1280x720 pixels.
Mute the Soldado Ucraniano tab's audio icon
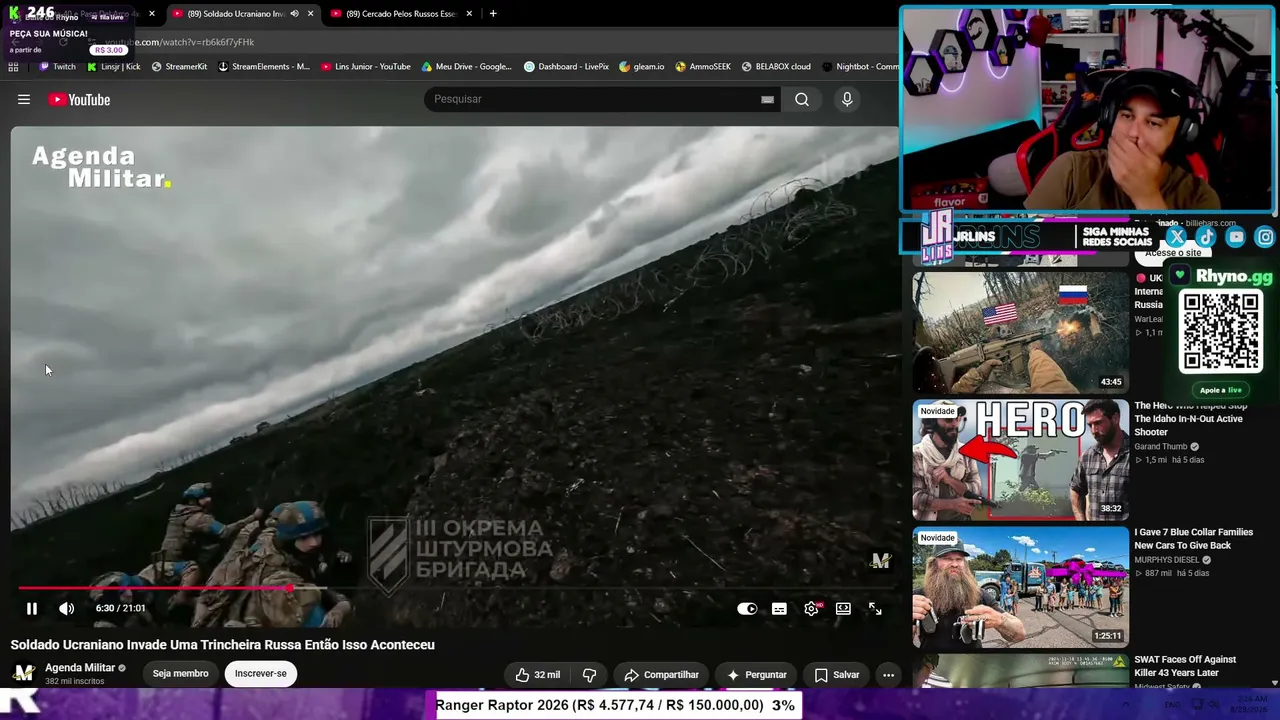pos(294,14)
